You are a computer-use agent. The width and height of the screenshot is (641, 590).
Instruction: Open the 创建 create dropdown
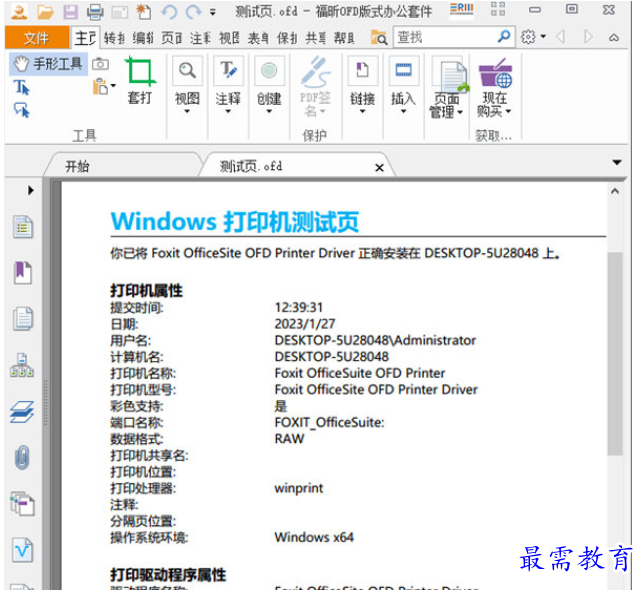click(269, 85)
